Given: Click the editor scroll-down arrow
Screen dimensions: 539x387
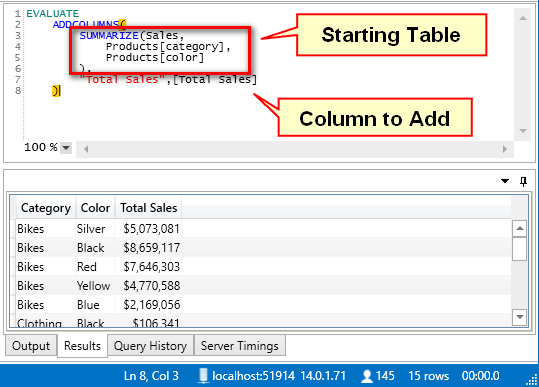Looking at the screenshot, I should pyautogui.click(x=523, y=131).
